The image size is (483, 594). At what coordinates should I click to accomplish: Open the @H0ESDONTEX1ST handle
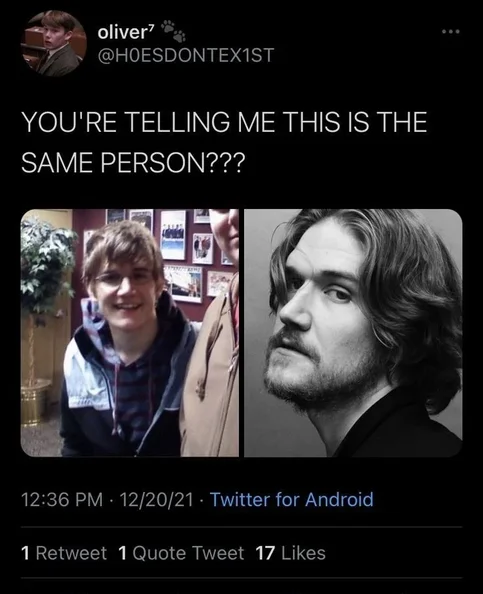pyautogui.click(x=186, y=55)
